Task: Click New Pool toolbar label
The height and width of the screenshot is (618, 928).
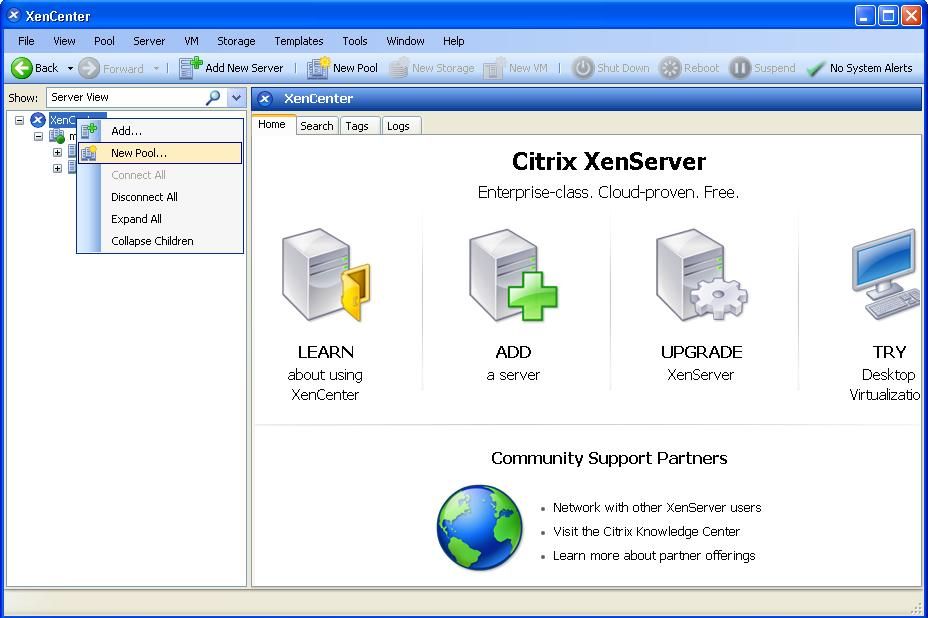Action: pos(355,68)
